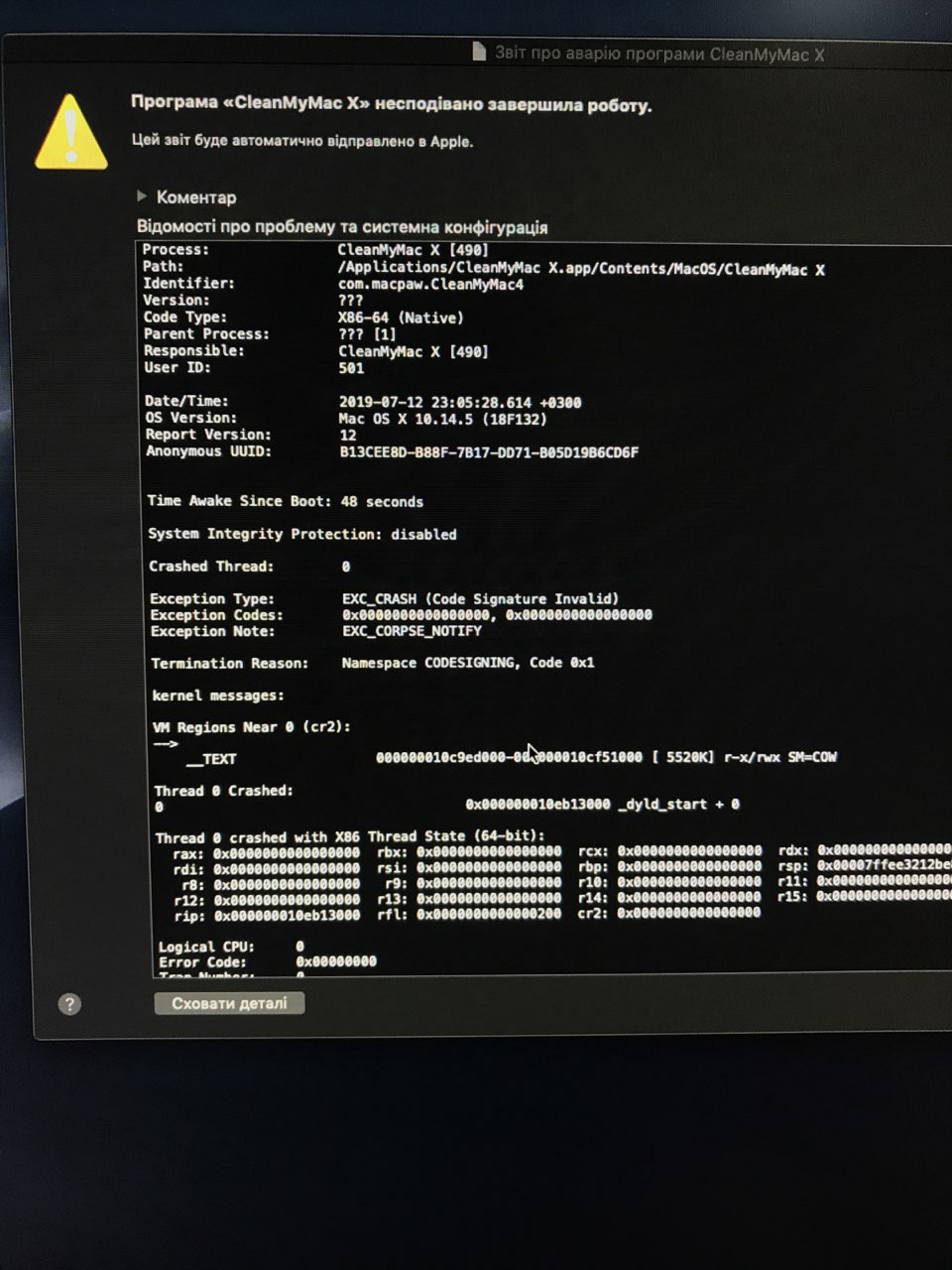The width and height of the screenshot is (952, 1270).
Task: Click the crash headline about CleanMyMac X
Action: [392, 104]
